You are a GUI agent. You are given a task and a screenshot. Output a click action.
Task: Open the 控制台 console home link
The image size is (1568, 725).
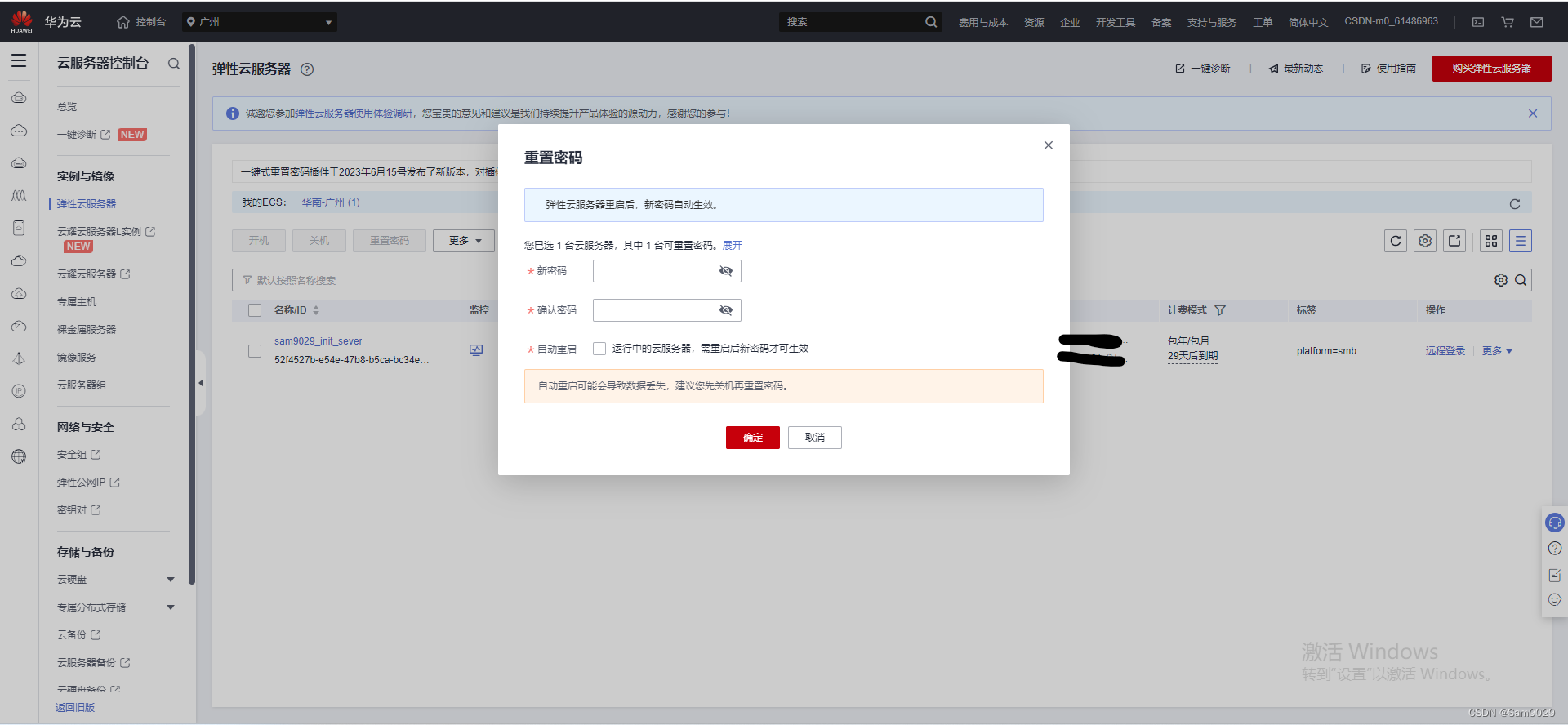141,22
